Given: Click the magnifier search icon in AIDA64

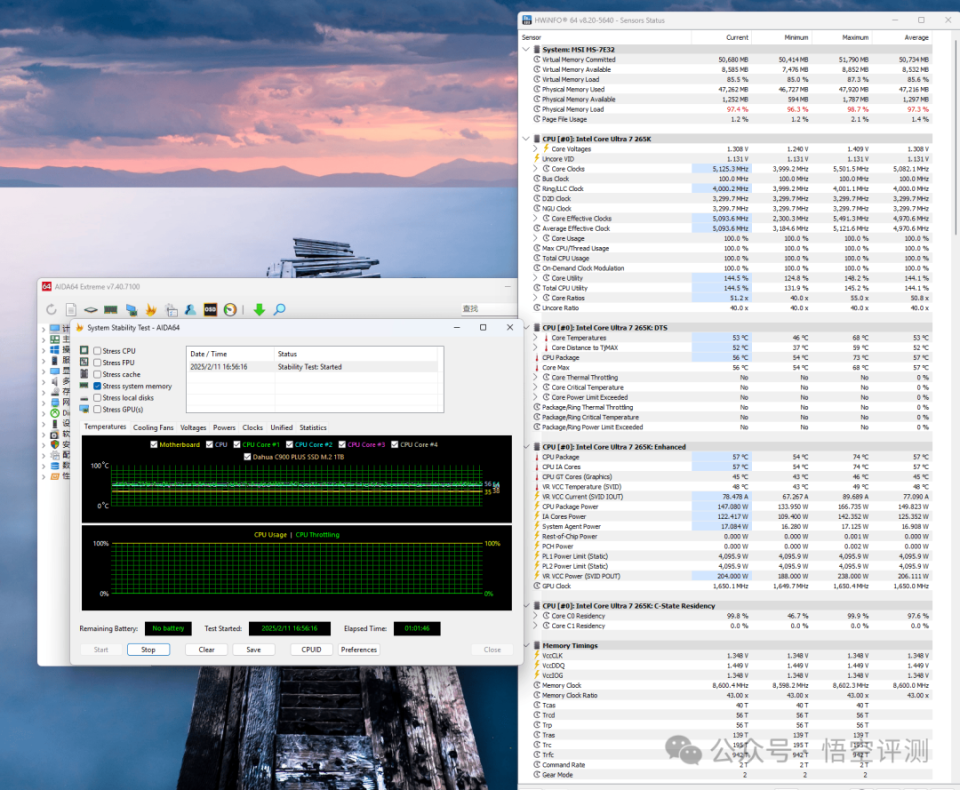Looking at the screenshot, I should (279, 310).
